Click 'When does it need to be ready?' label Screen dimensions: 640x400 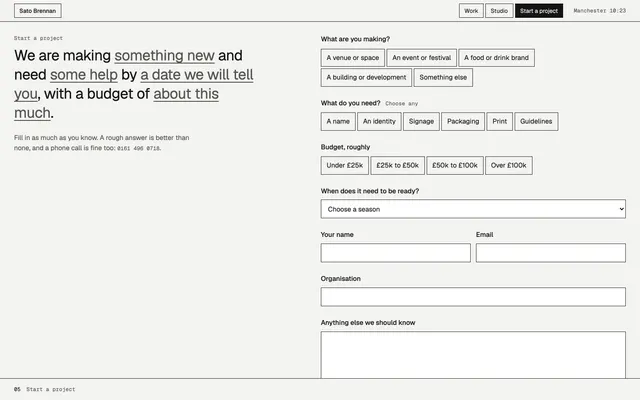pos(370,191)
